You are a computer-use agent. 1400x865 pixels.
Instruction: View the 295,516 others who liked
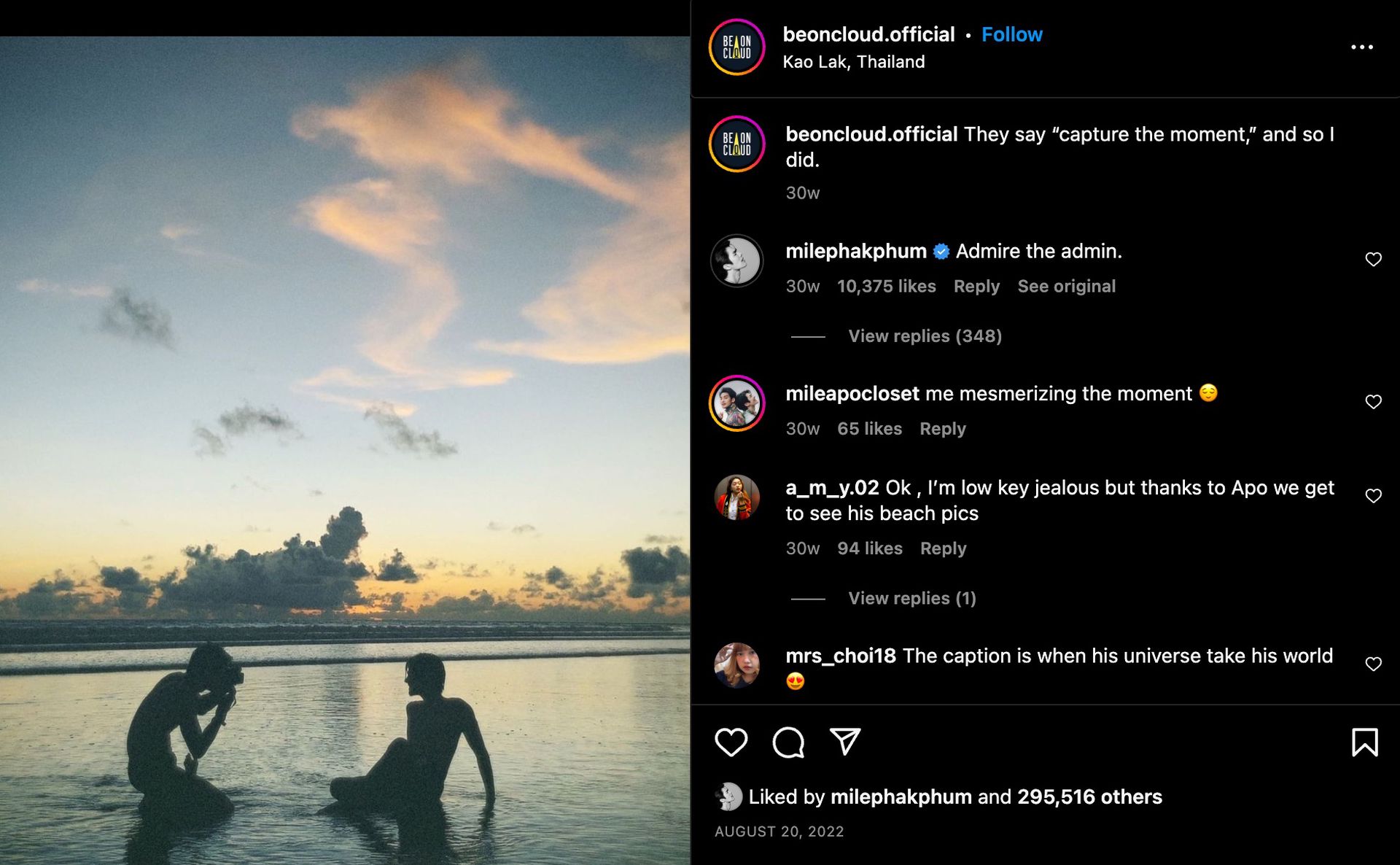[1089, 796]
